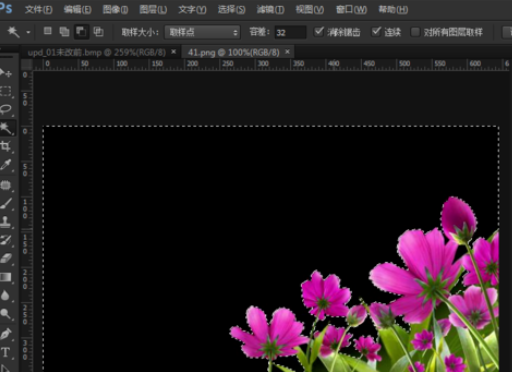Open the 帮助(H) menu
The width and height of the screenshot is (512, 372).
click(x=393, y=10)
